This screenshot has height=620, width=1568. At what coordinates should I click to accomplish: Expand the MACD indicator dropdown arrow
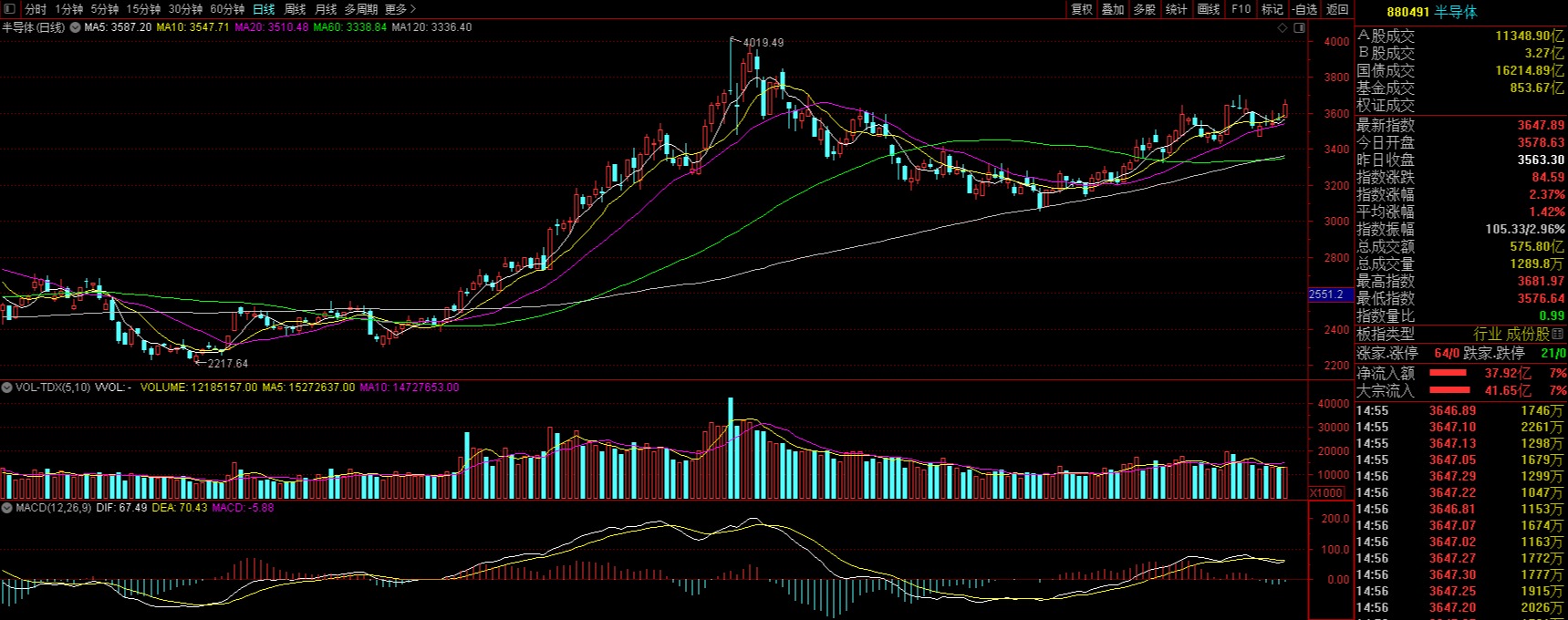click(x=7, y=508)
